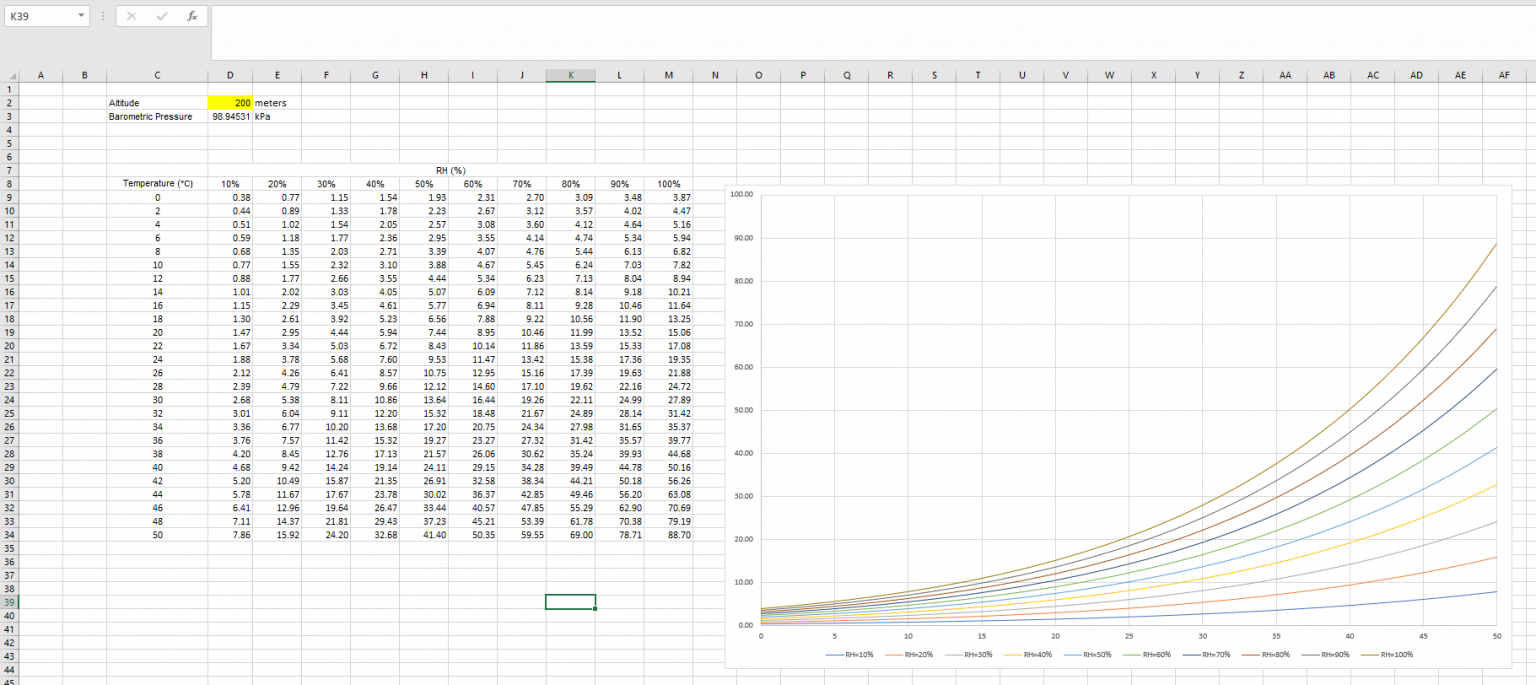Select column C via its header
1536x685 pixels.
[157, 76]
